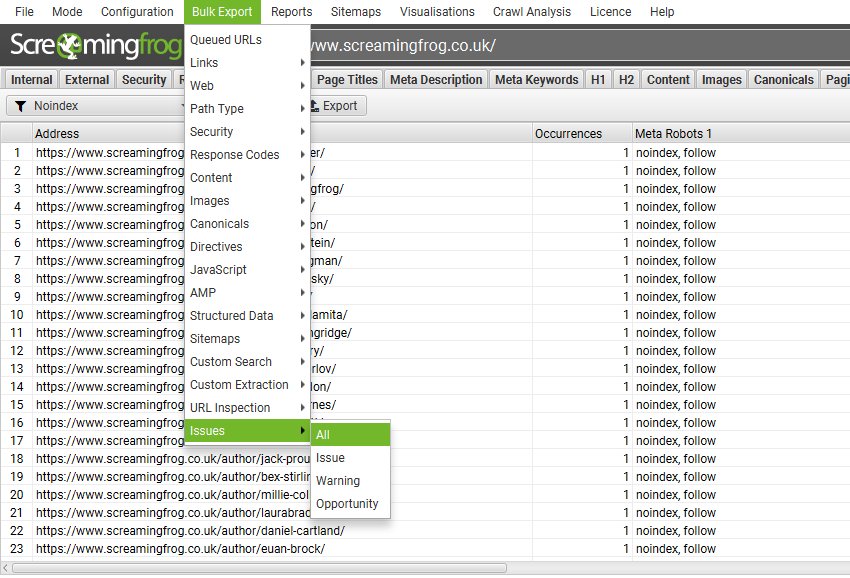Switch to the Page Titles tab

click(347, 80)
